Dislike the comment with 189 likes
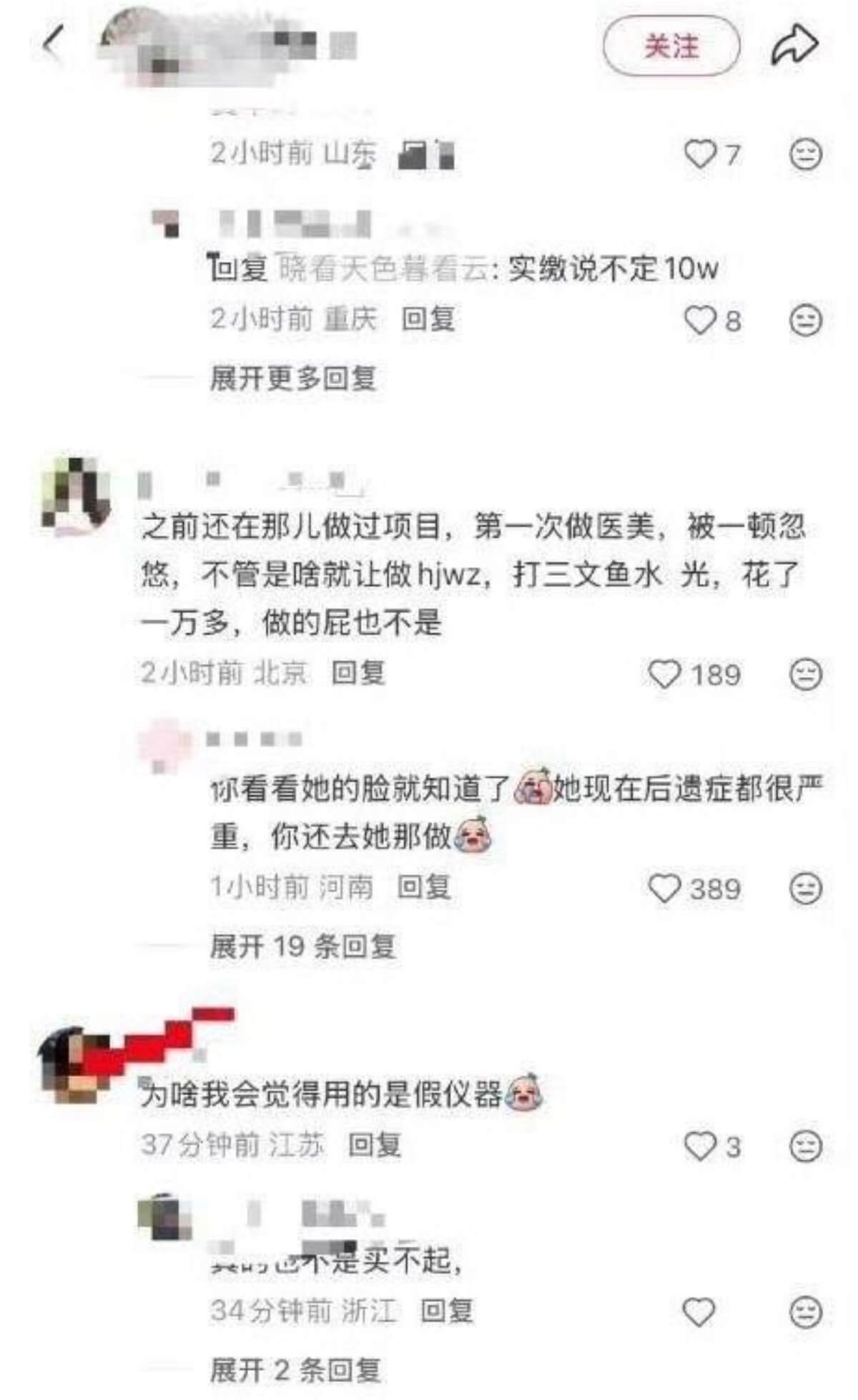 click(806, 674)
